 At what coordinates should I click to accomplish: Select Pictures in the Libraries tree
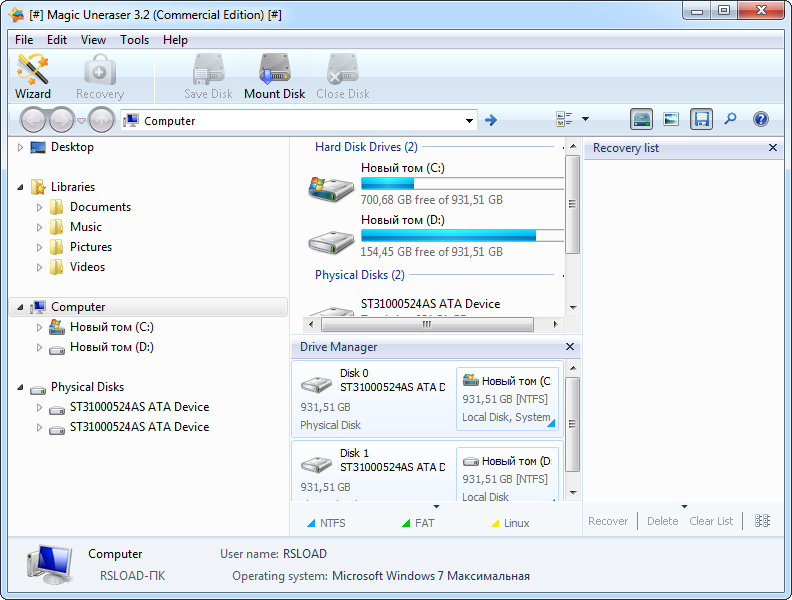(x=91, y=247)
